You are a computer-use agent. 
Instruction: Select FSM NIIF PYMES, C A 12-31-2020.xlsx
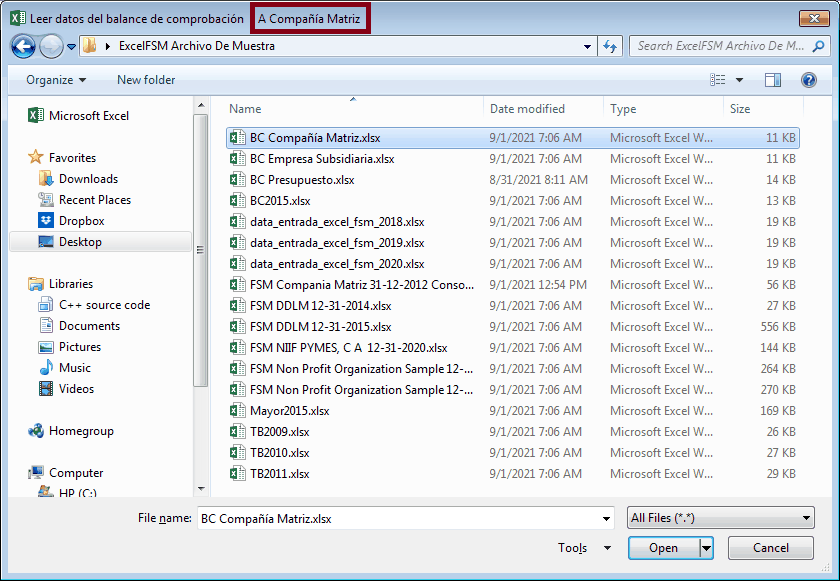pos(513,348)
